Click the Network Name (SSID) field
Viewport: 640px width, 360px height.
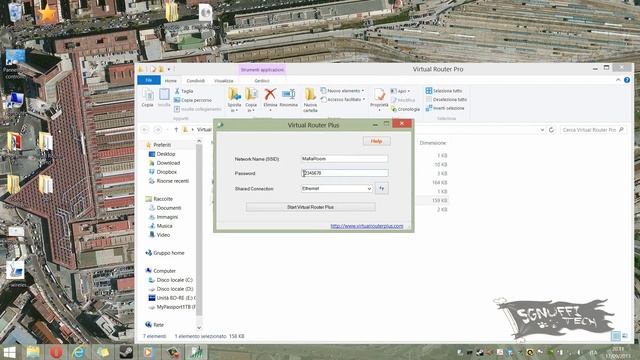(x=344, y=158)
